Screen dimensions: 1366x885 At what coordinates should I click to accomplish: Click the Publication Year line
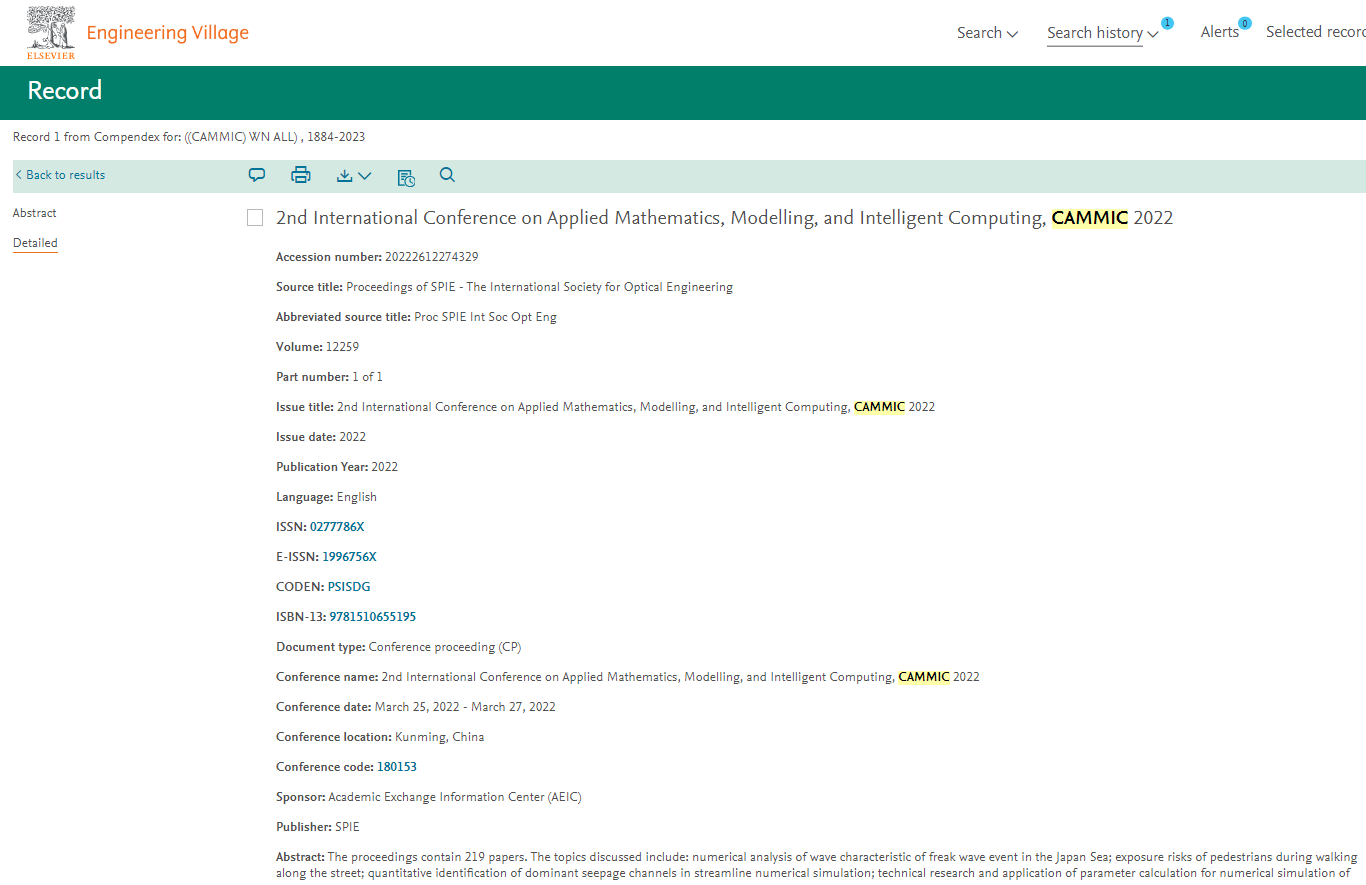point(337,467)
